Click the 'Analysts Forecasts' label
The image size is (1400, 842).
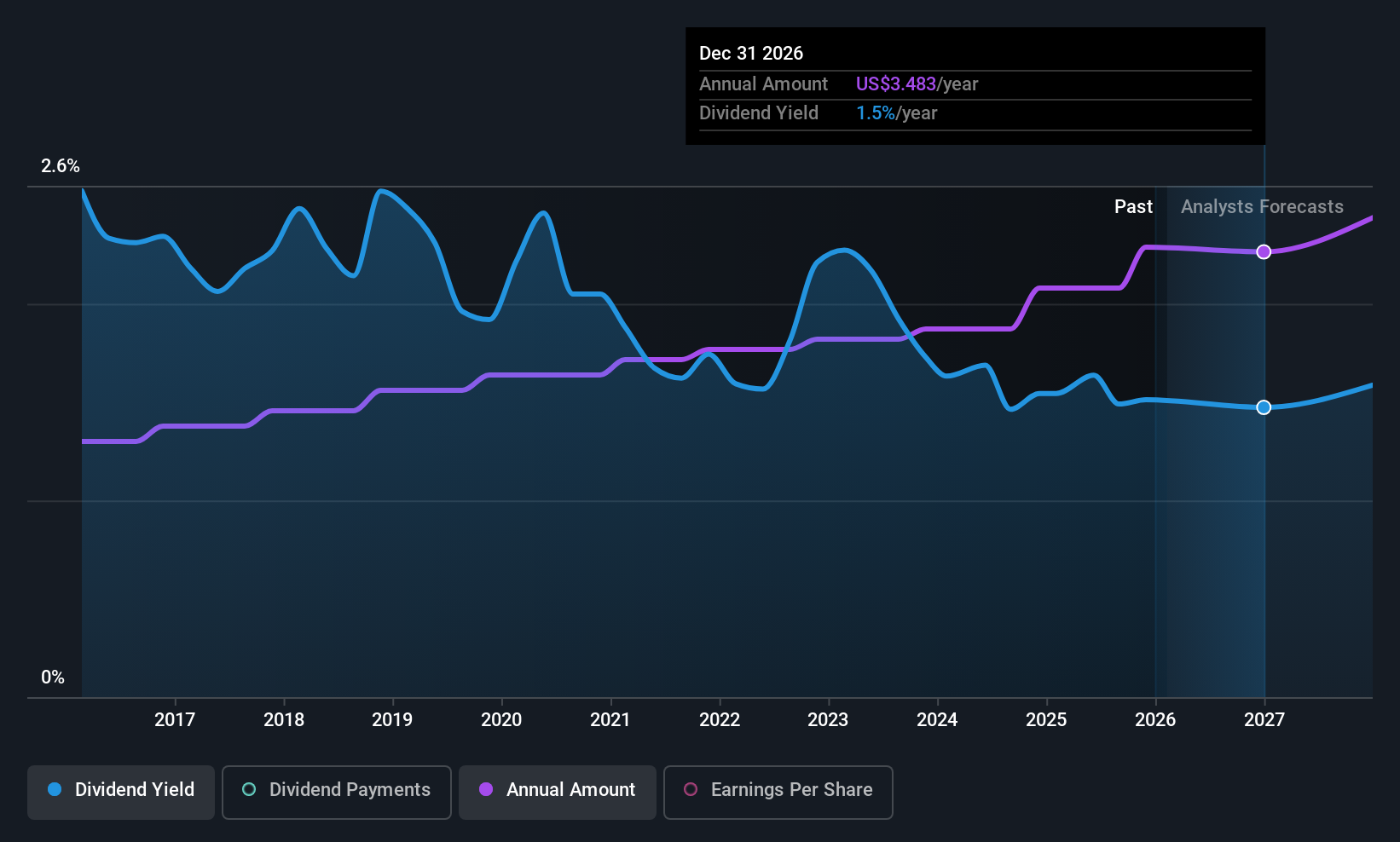[1262, 207]
